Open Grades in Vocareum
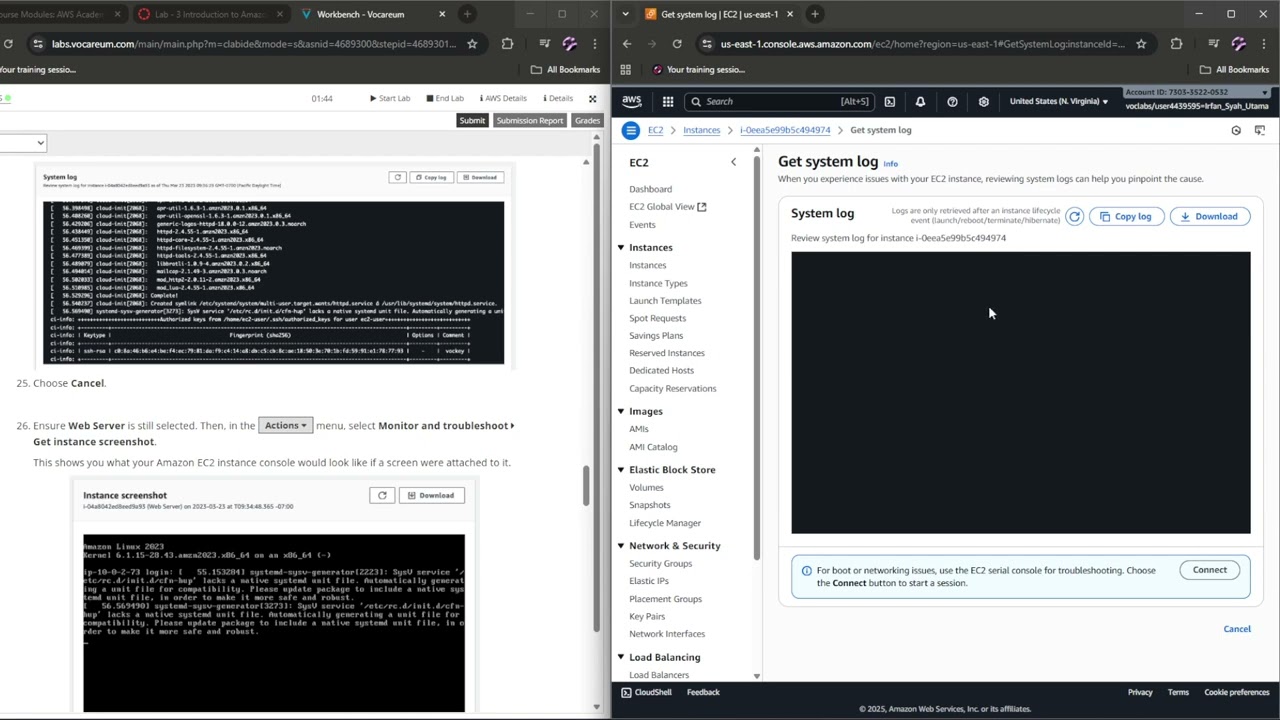Image resolution: width=1280 pixels, height=720 pixels. pyautogui.click(x=587, y=121)
